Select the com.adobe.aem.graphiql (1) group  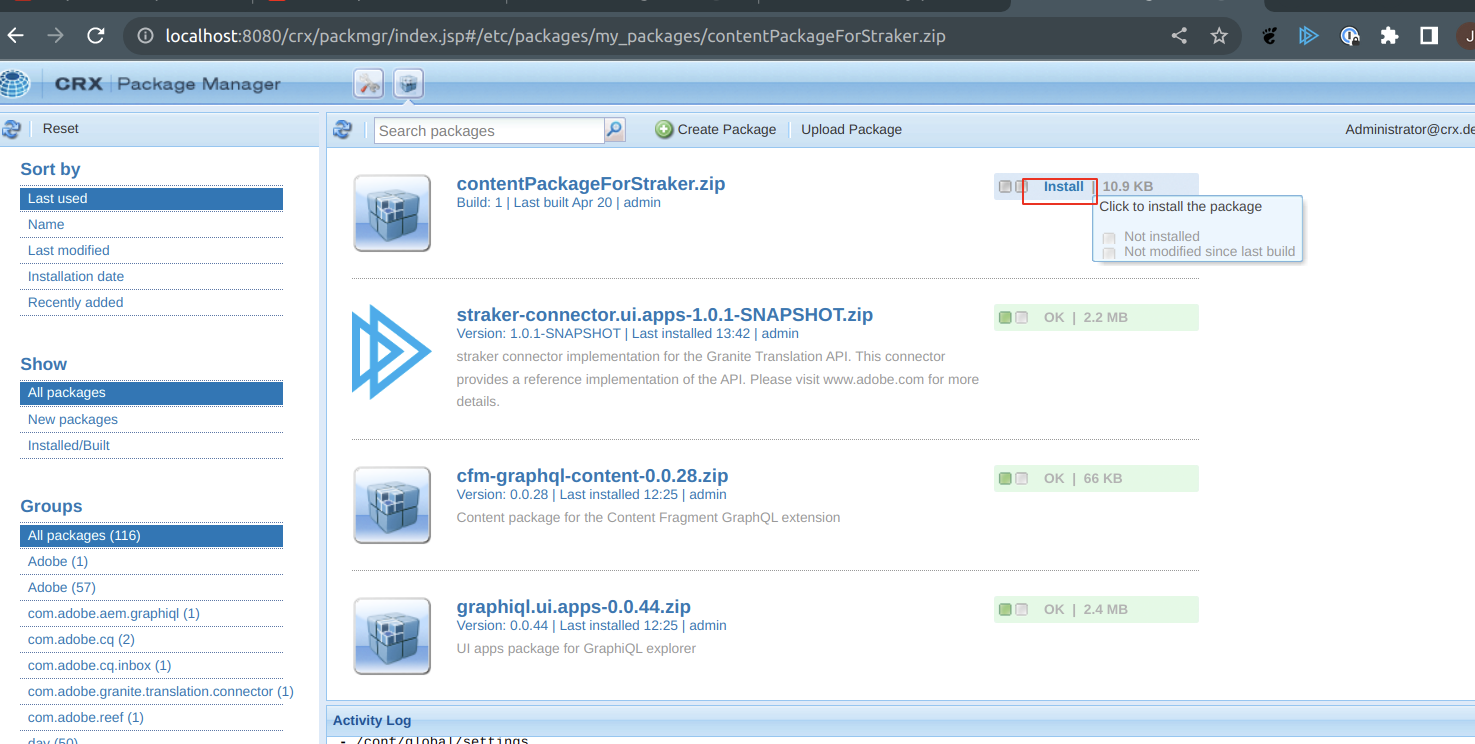coord(151,613)
